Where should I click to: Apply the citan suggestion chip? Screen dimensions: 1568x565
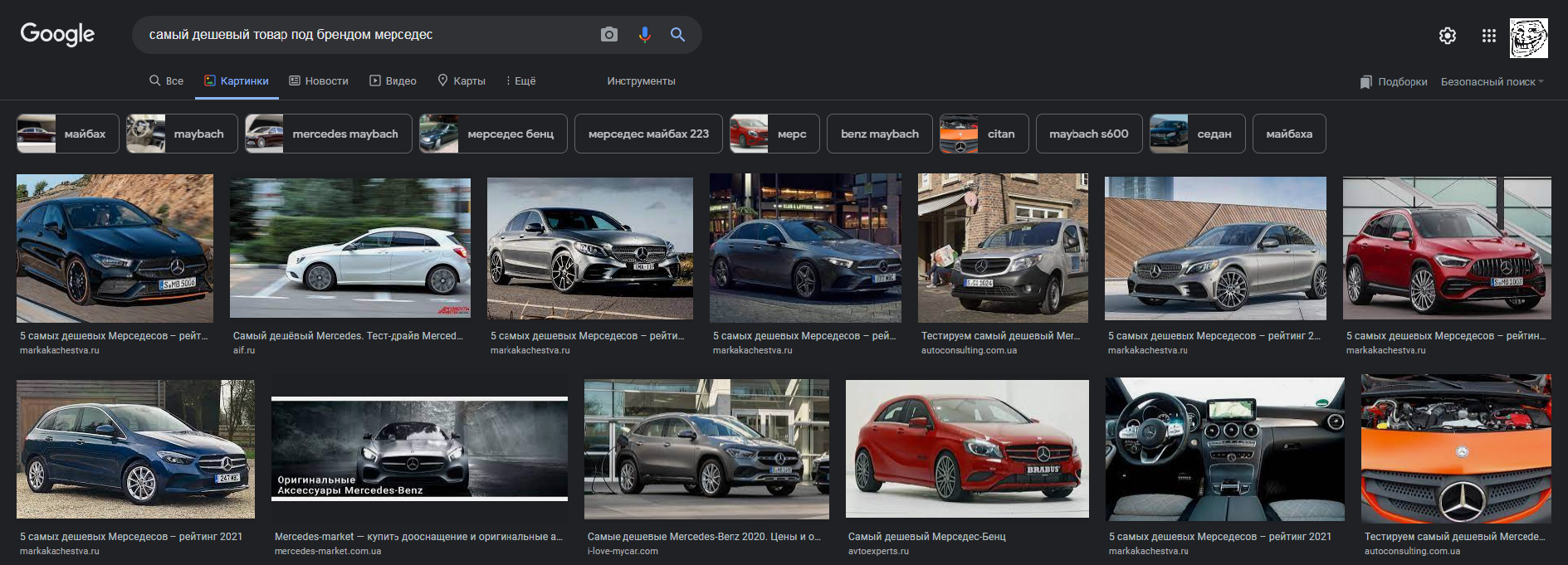984,134
